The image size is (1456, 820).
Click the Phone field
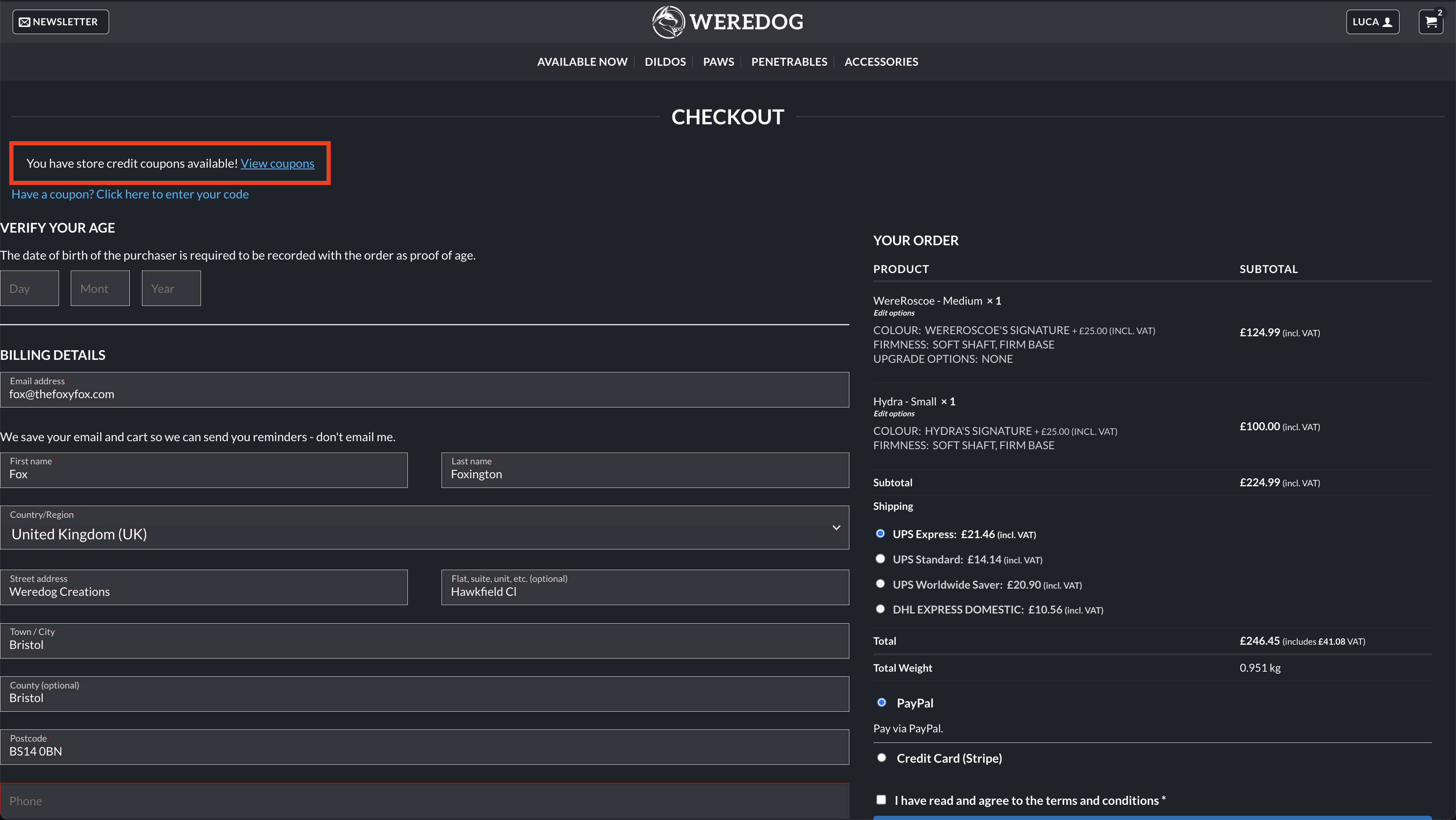(x=425, y=801)
